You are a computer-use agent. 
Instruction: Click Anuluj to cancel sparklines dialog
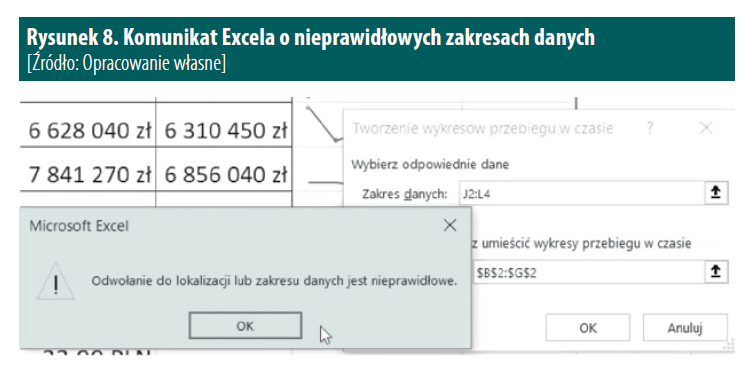coord(685,328)
